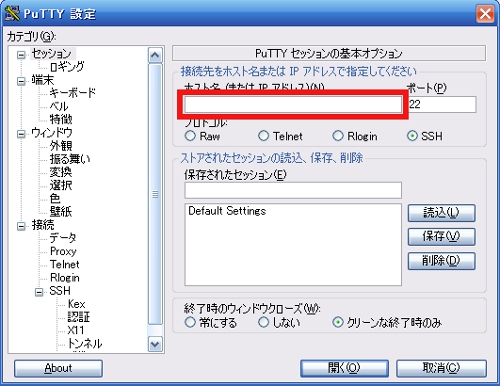Open the キーボード settings

(72, 93)
